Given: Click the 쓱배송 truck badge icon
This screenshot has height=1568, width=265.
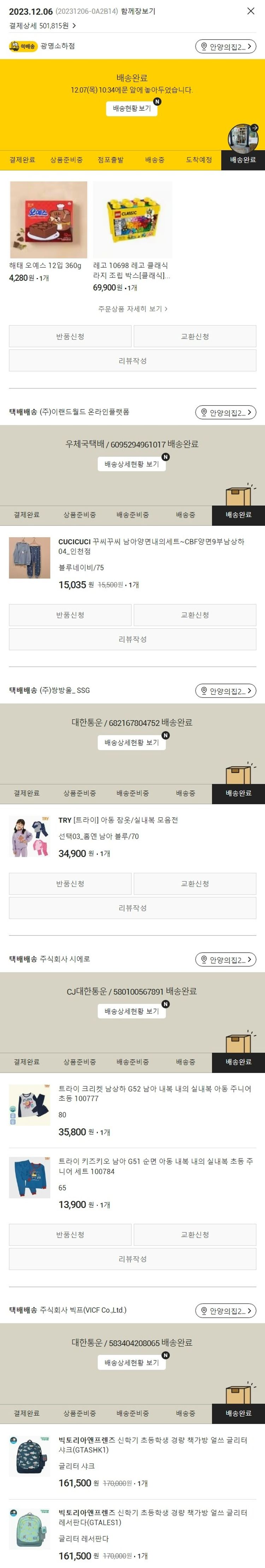Looking at the screenshot, I should [x=23, y=46].
